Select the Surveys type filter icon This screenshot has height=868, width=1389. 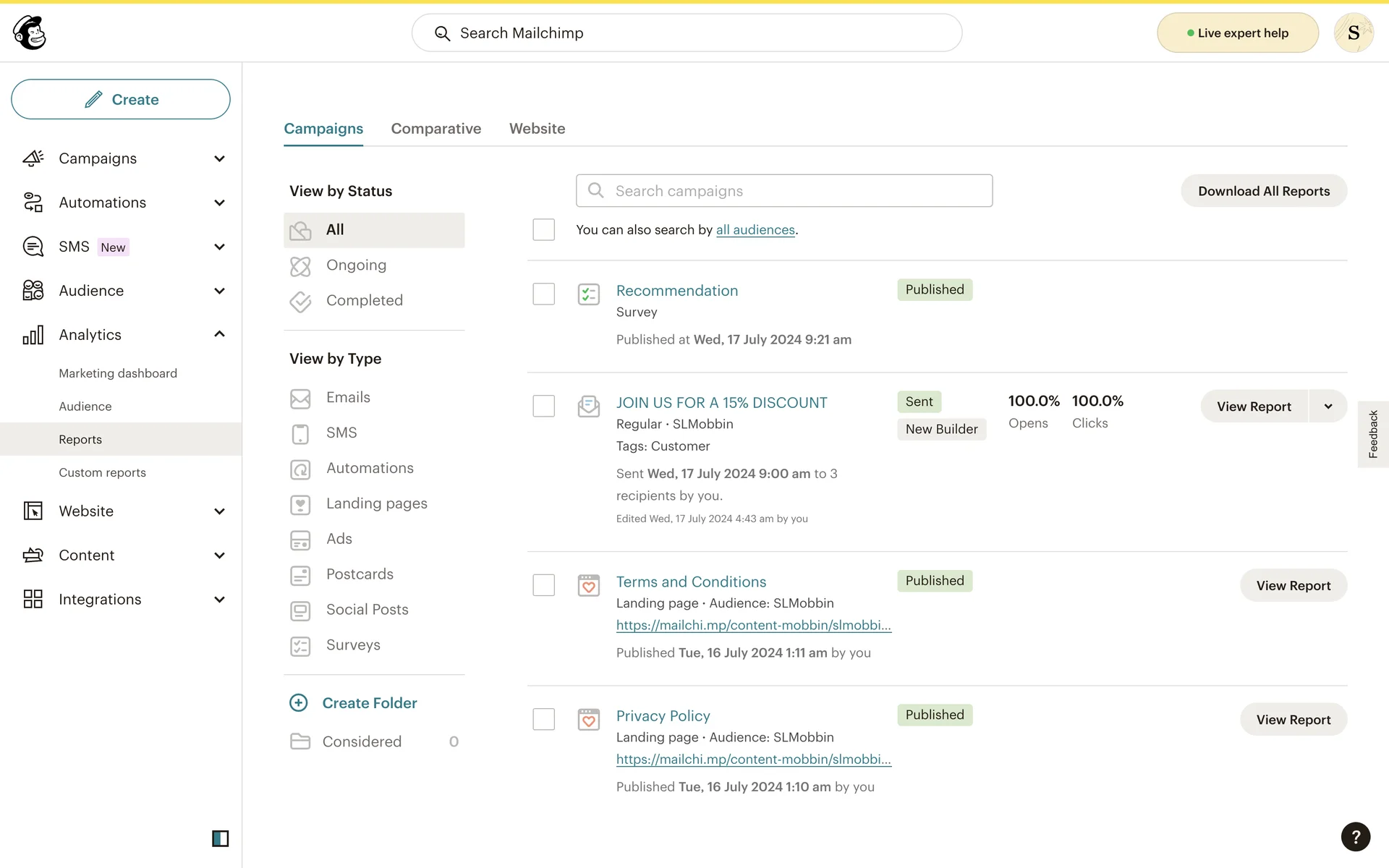click(x=300, y=645)
